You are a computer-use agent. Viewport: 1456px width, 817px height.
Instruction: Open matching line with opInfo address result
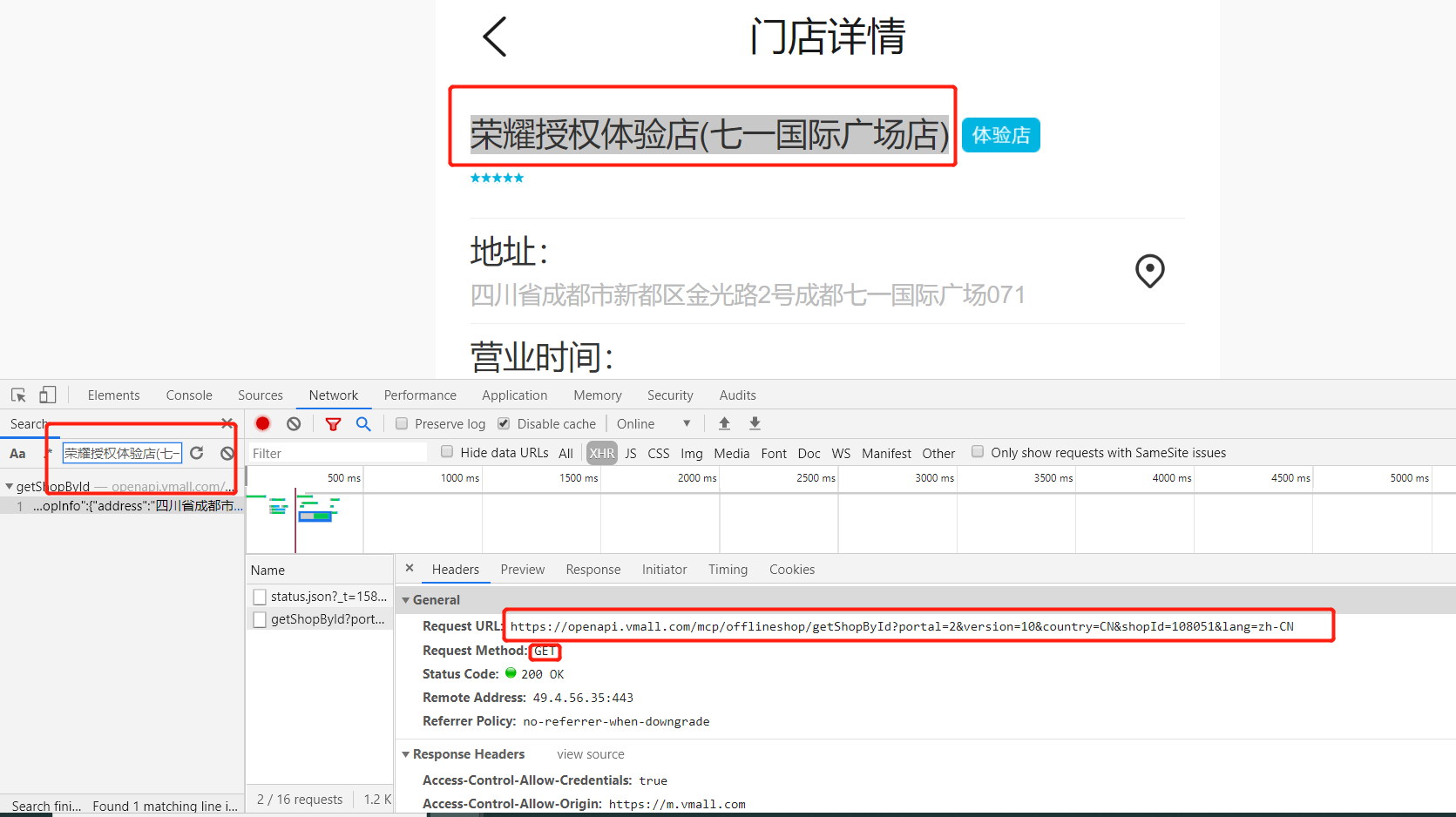(x=122, y=506)
